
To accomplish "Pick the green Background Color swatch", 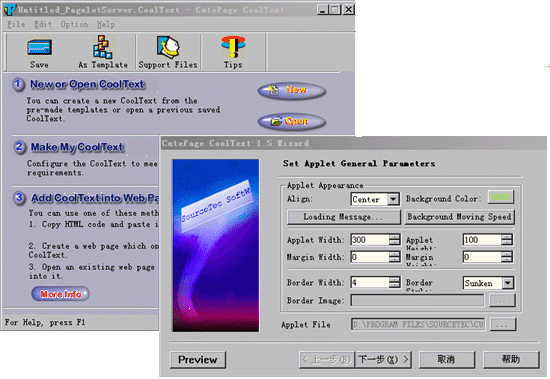I will pos(501,197).
